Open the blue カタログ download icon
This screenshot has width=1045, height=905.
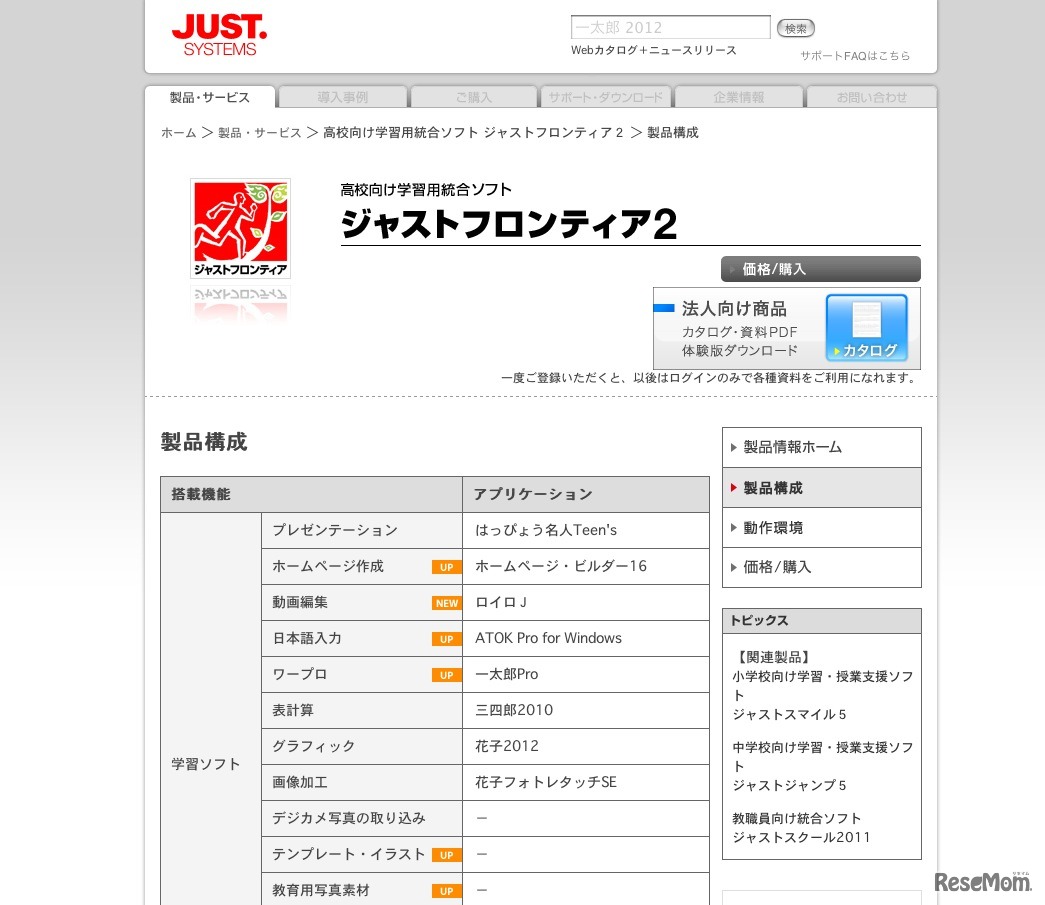pyautogui.click(x=866, y=325)
